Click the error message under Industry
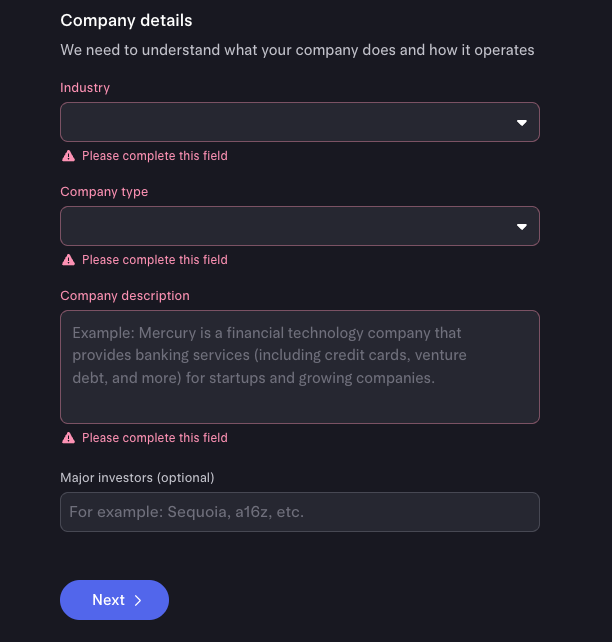The height and width of the screenshot is (642, 612). click(x=155, y=156)
